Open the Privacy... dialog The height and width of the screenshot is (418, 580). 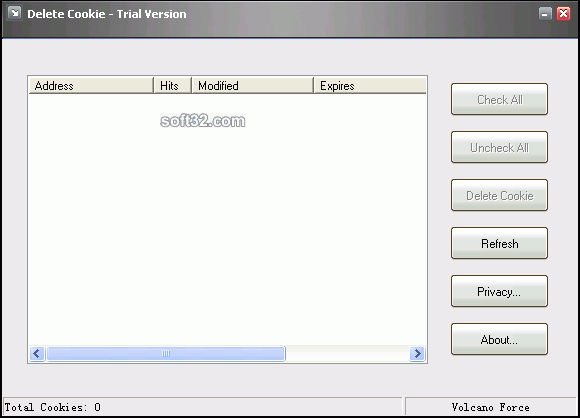499,291
